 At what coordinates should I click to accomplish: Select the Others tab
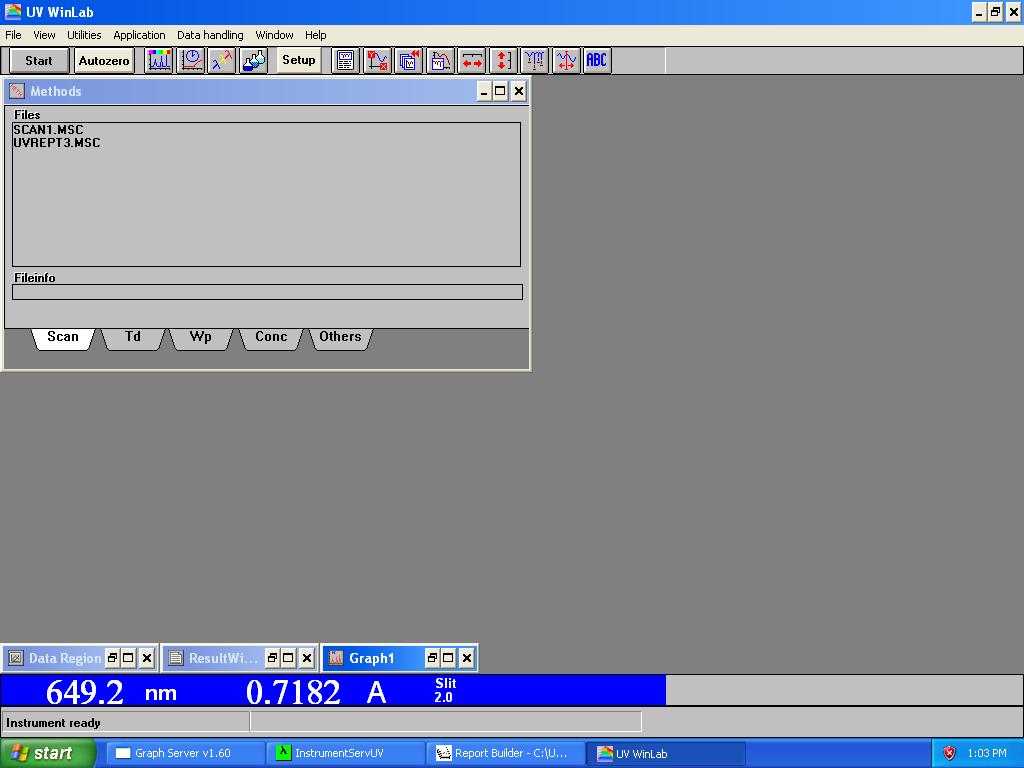(340, 337)
